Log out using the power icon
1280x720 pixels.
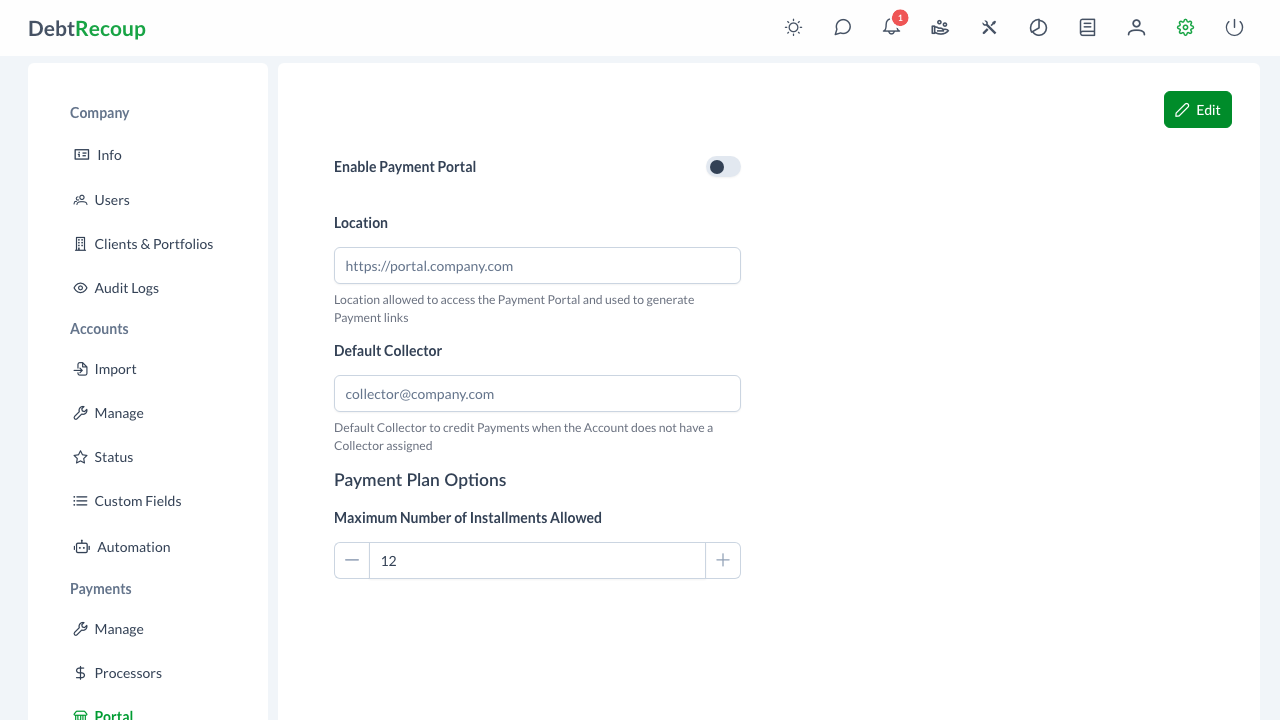[x=1234, y=27]
